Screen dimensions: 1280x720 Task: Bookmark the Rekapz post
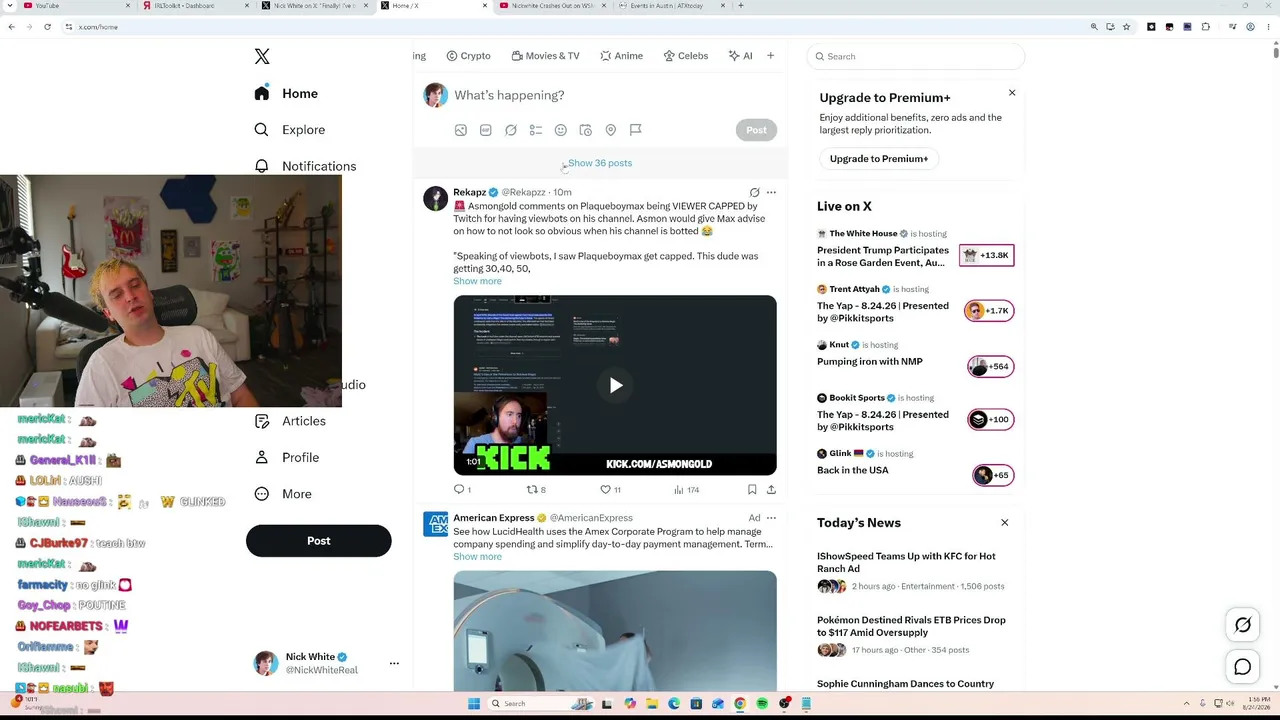752,490
